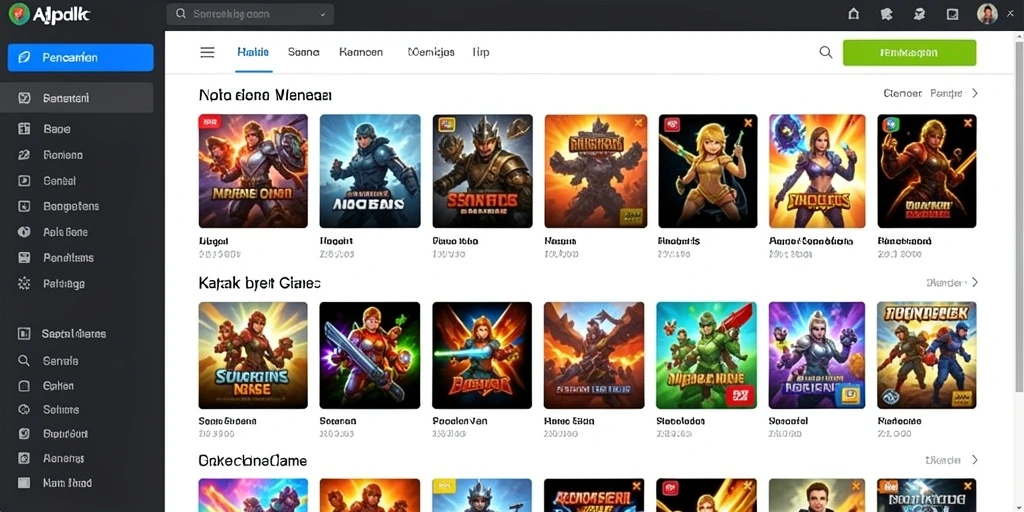The width and height of the screenshot is (1024, 512).
Task: Click the top bar icon left of the square icon
Action: tap(919, 14)
